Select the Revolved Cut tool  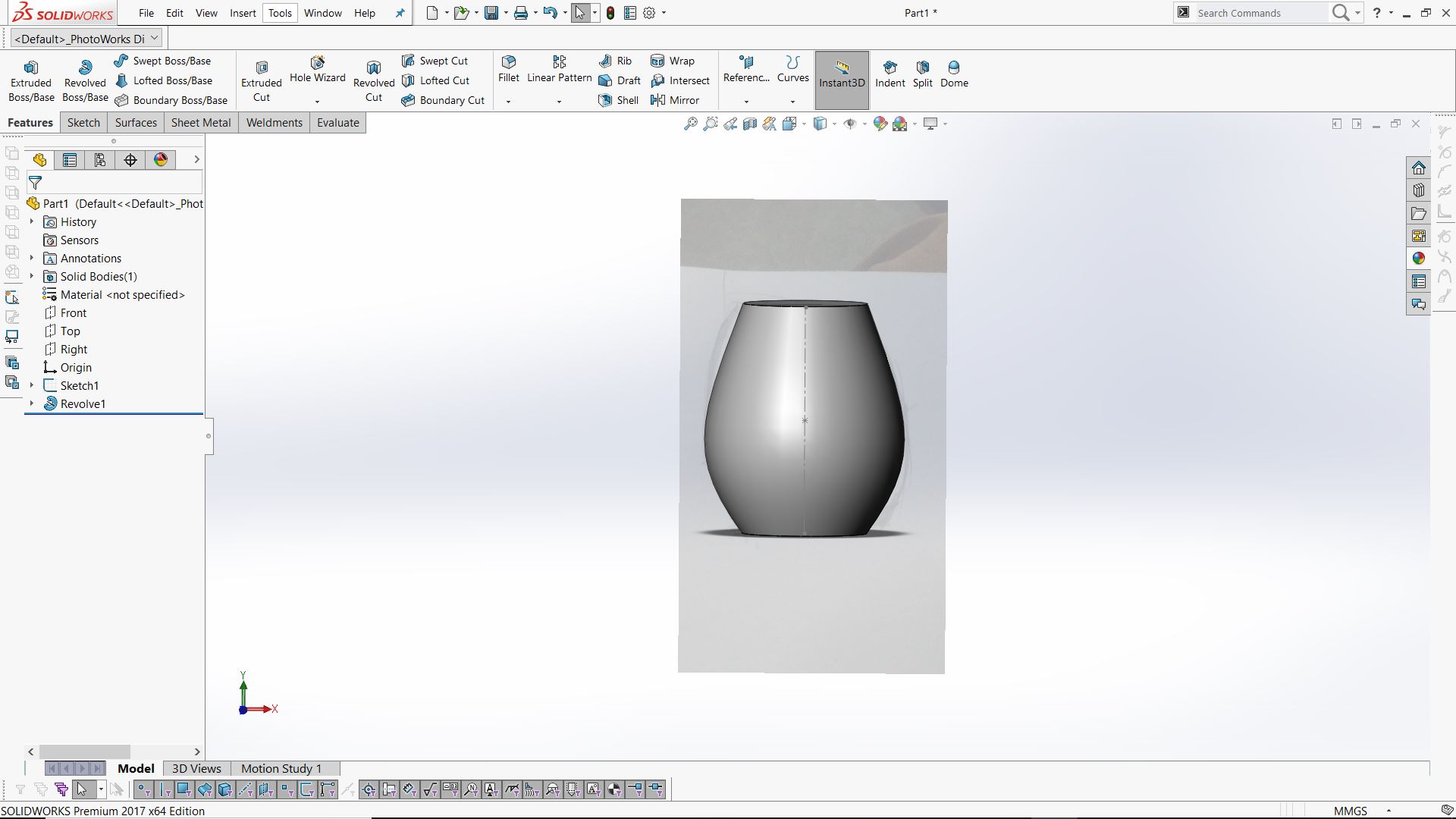[x=373, y=80]
